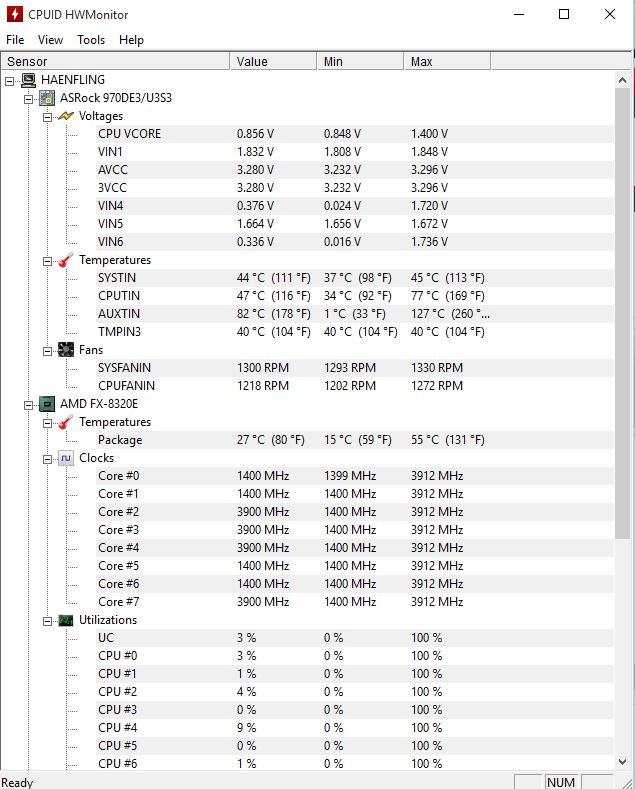Collapse the Voltages tree node
Screen dimensions: 635x789
tap(47, 117)
